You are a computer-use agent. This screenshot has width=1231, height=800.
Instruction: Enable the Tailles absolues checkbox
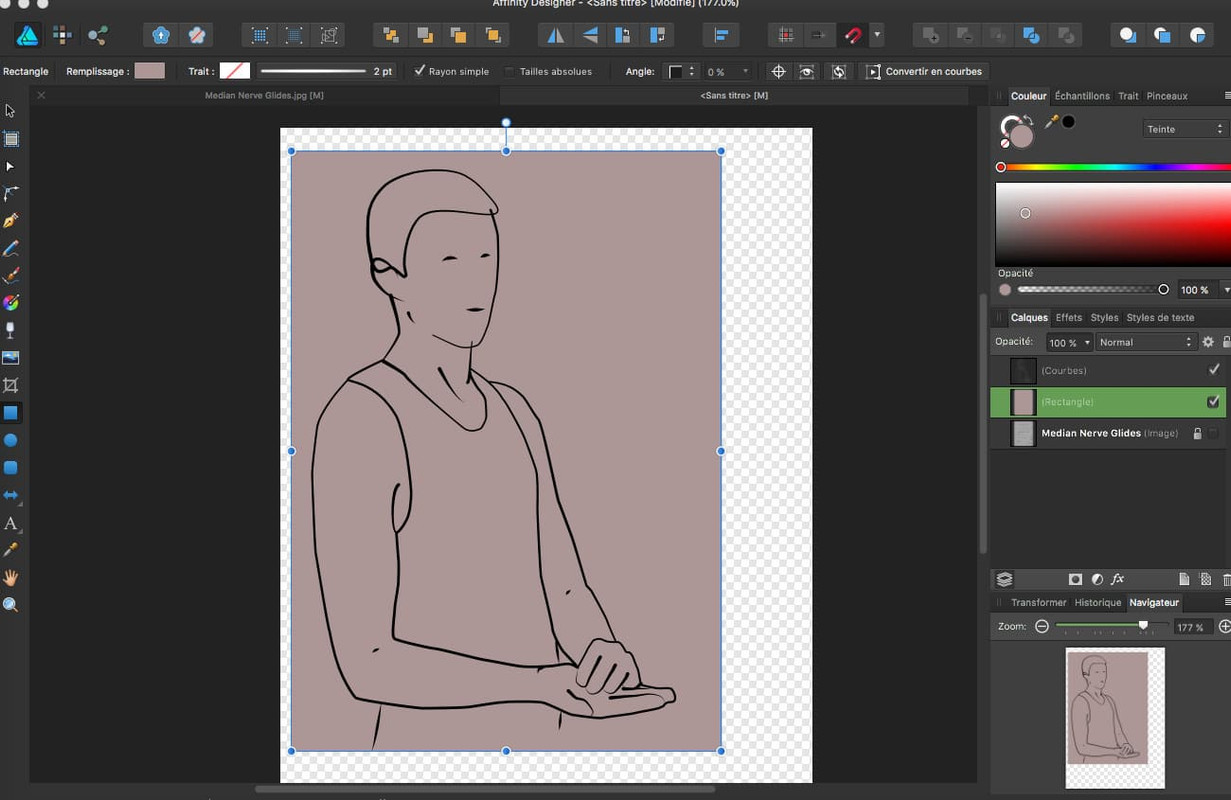click(510, 72)
